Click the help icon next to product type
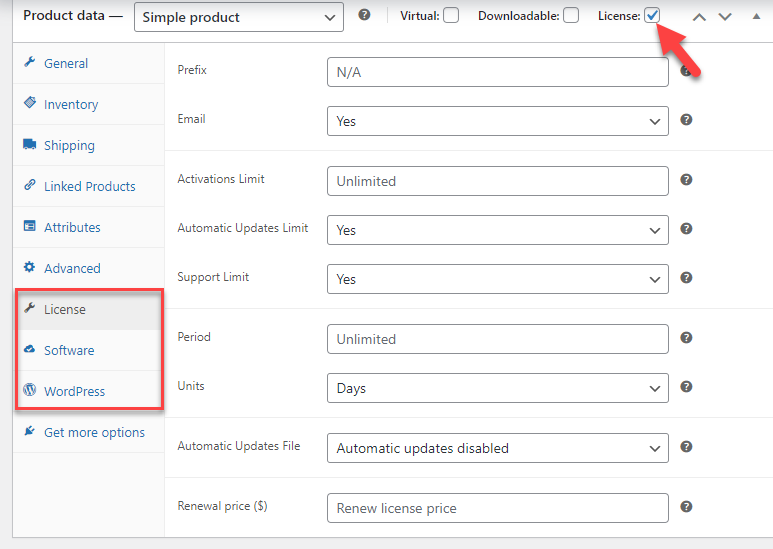This screenshot has width=773, height=549. tap(365, 16)
